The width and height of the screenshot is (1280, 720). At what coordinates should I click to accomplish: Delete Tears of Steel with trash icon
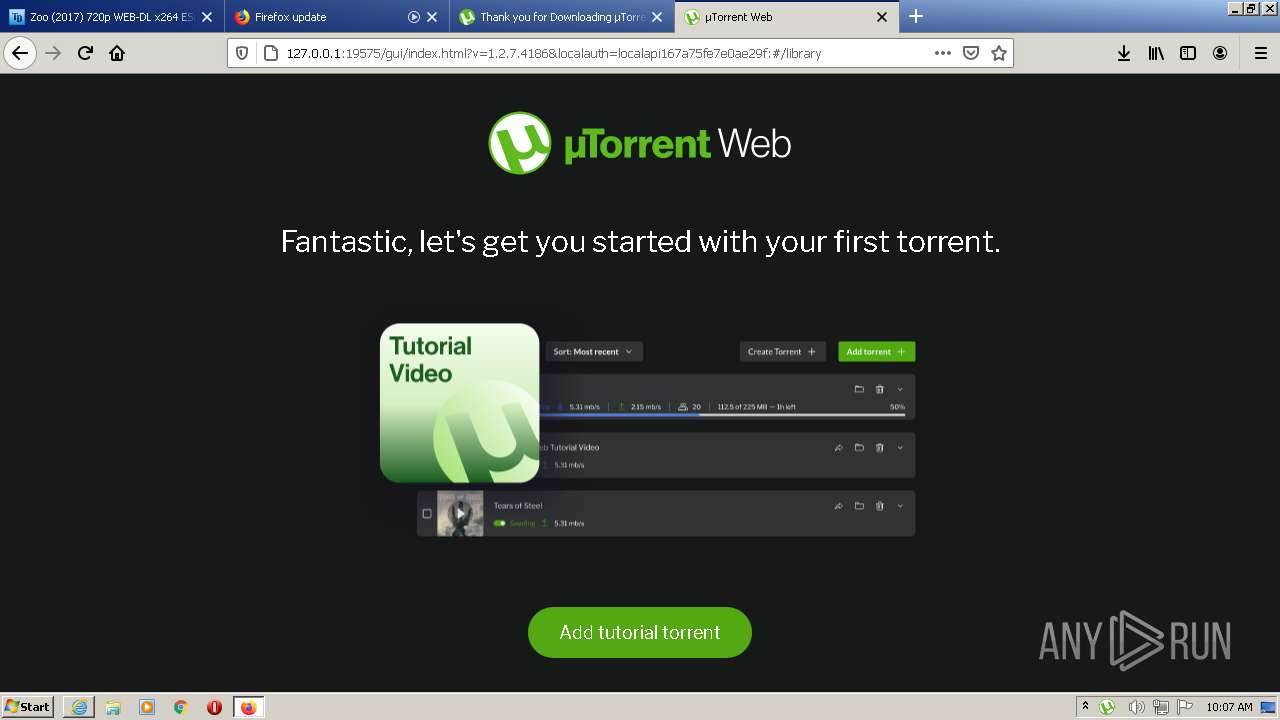pyautogui.click(x=880, y=506)
